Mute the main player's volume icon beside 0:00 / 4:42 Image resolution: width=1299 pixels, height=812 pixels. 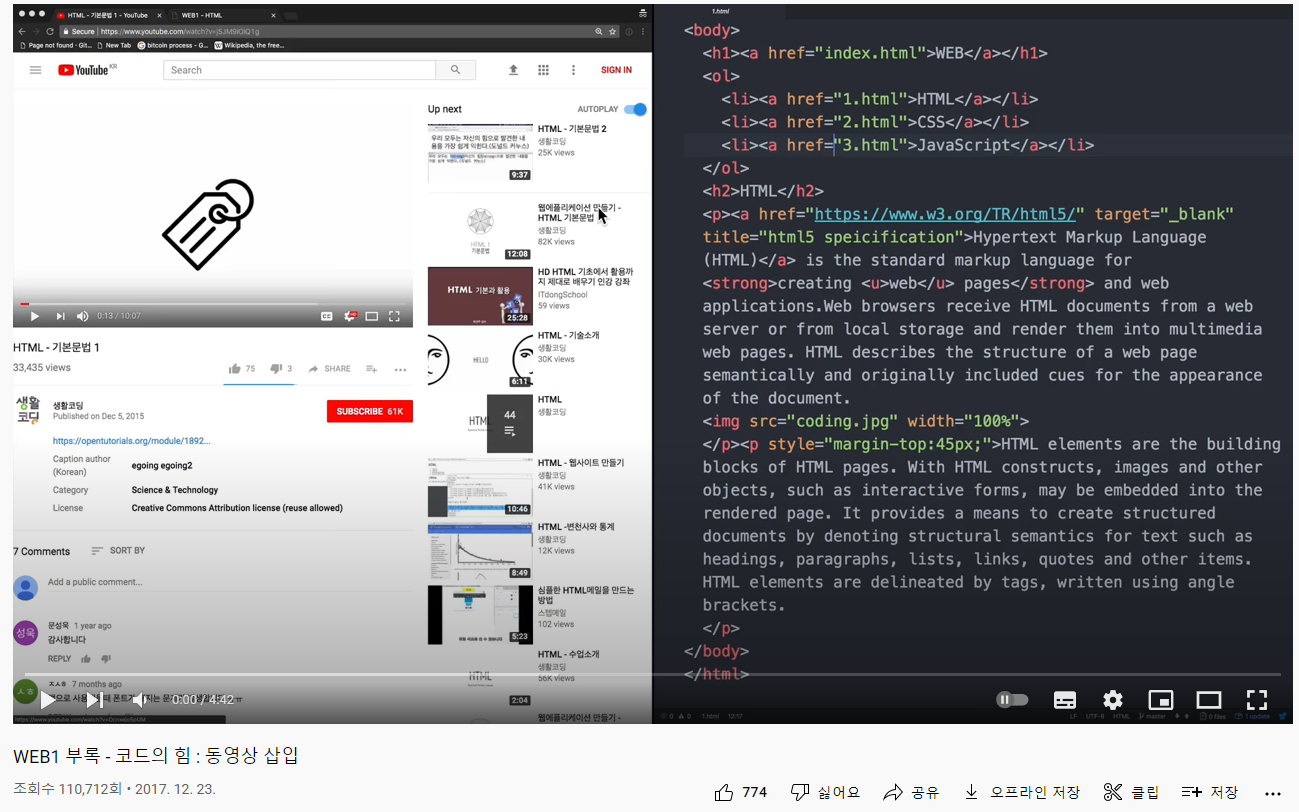[x=141, y=699]
